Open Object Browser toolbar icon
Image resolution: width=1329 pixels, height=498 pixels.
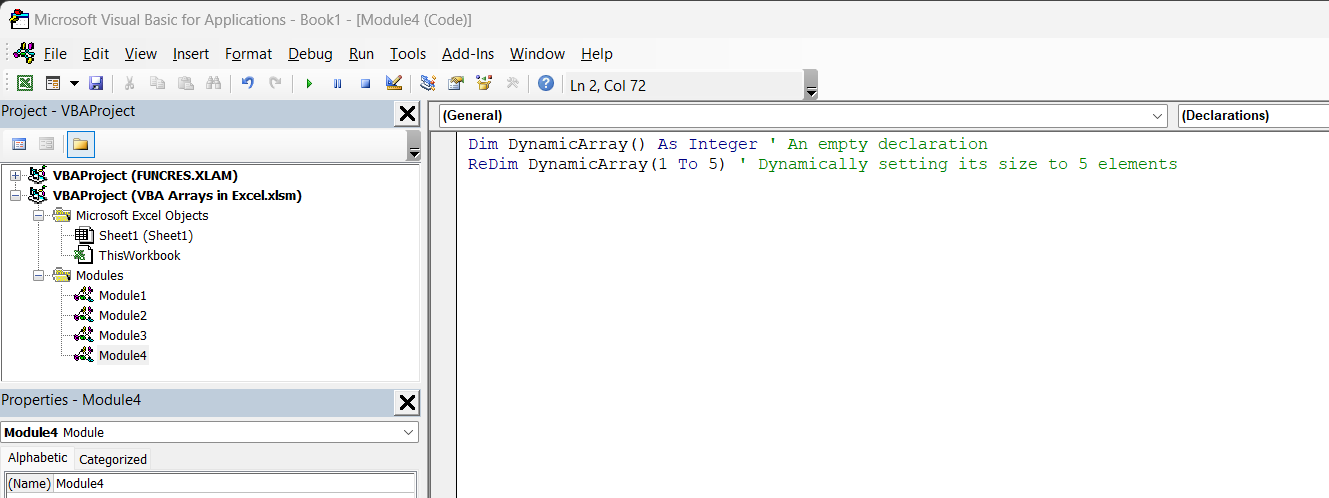pyautogui.click(x=484, y=84)
